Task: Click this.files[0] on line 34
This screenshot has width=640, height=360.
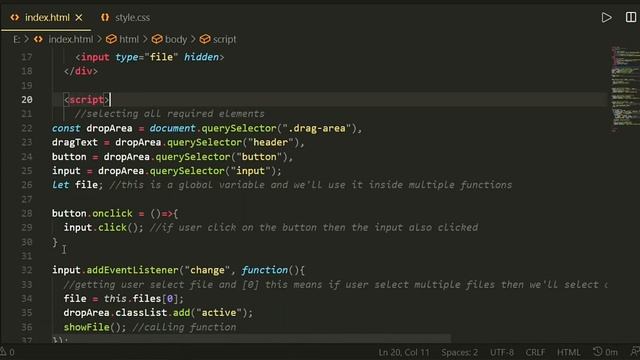Action: [140, 299]
